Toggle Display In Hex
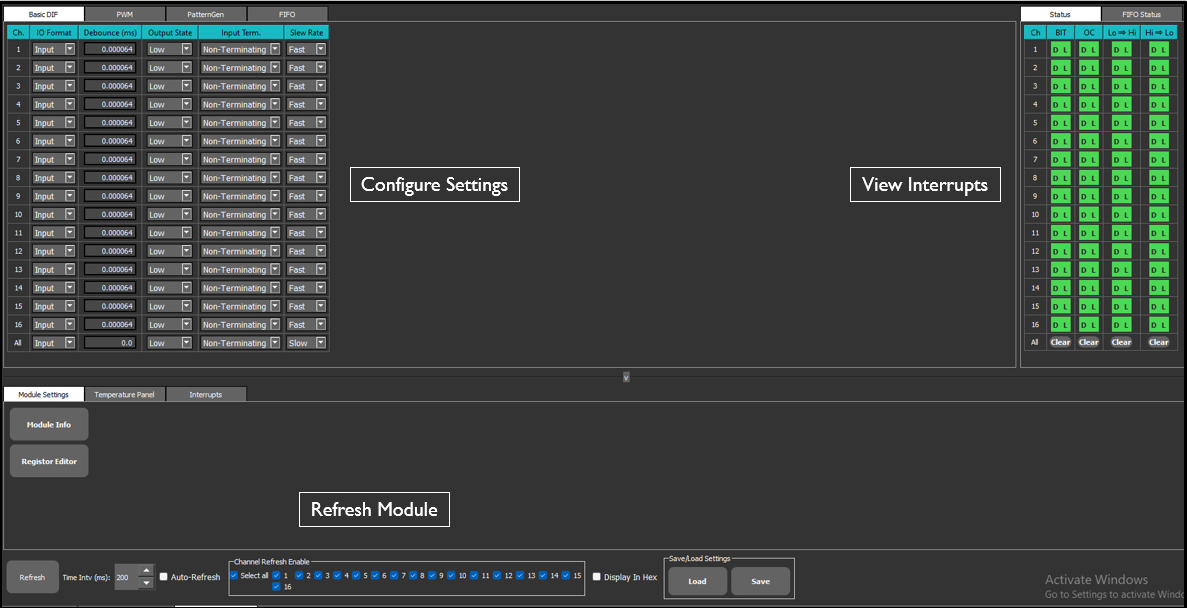 (597, 576)
